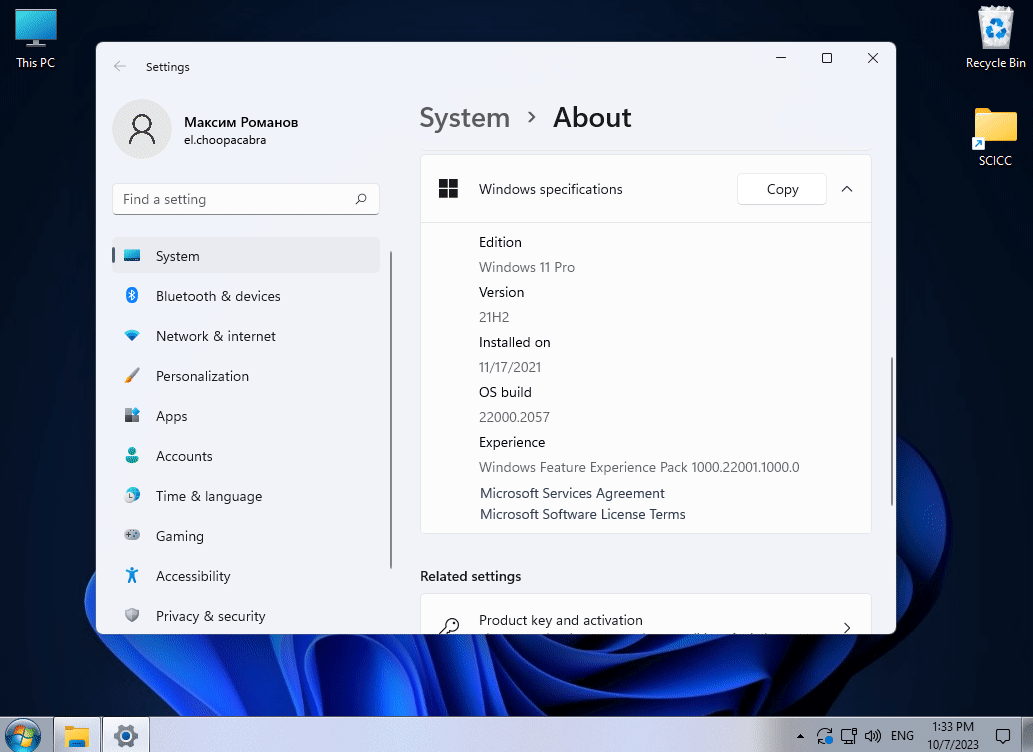Open Microsoft Software License Terms link
The image size is (1033, 752).
(582, 514)
